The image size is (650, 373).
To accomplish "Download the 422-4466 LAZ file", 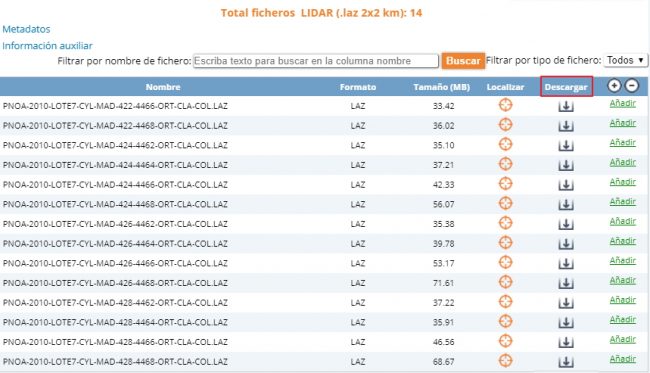I will 566,106.
